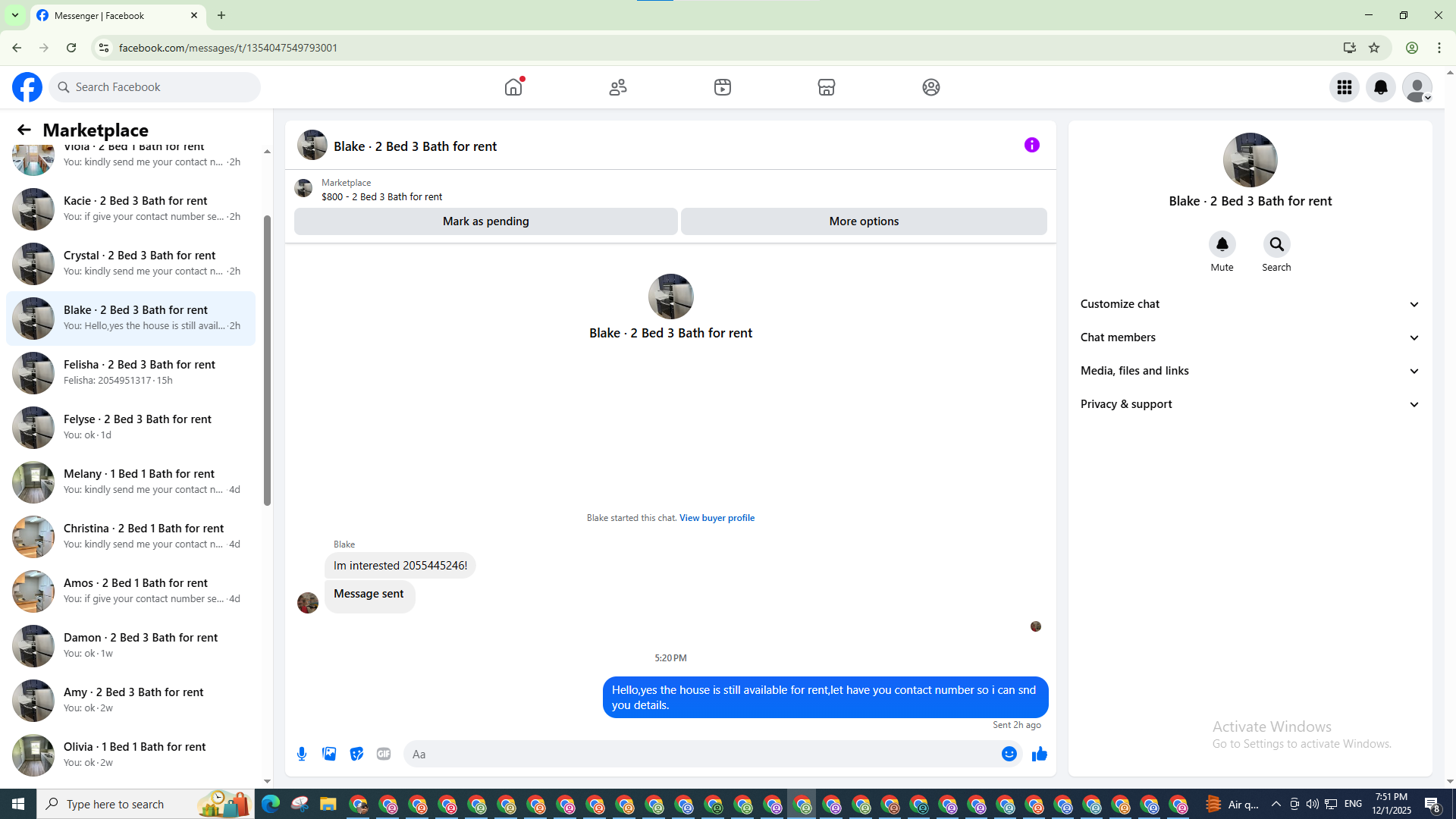
Task: Open the Windows Start menu
Action: [x=18, y=804]
